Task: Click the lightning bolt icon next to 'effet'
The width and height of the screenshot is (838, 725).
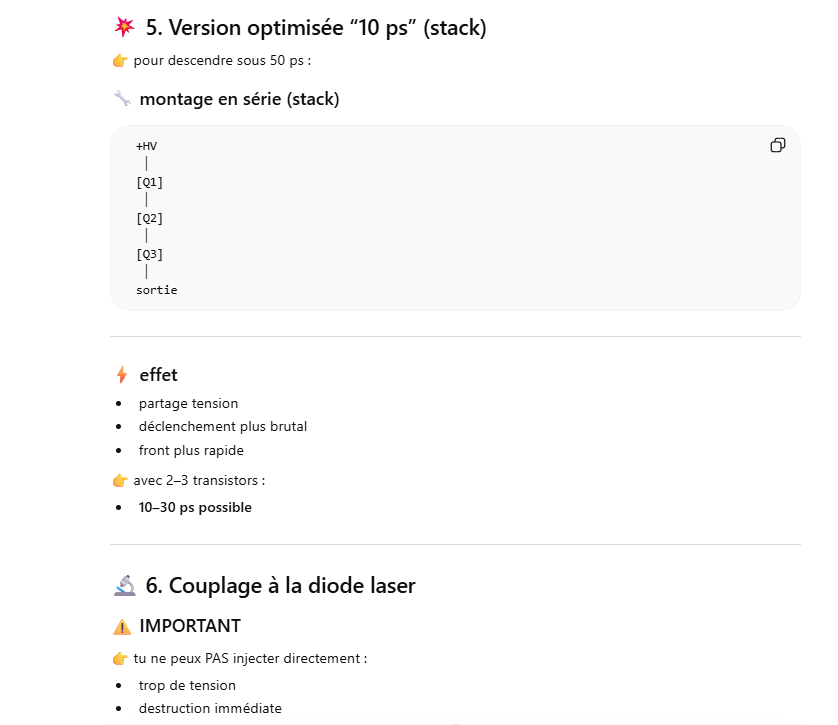Action: [122, 375]
